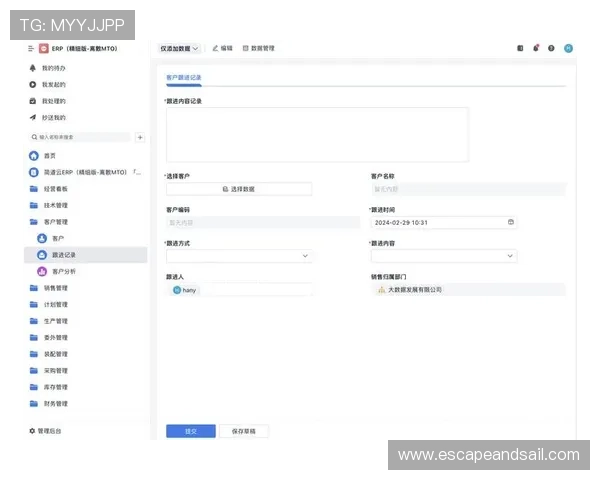Expand the 装配管理 folder

(49, 354)
